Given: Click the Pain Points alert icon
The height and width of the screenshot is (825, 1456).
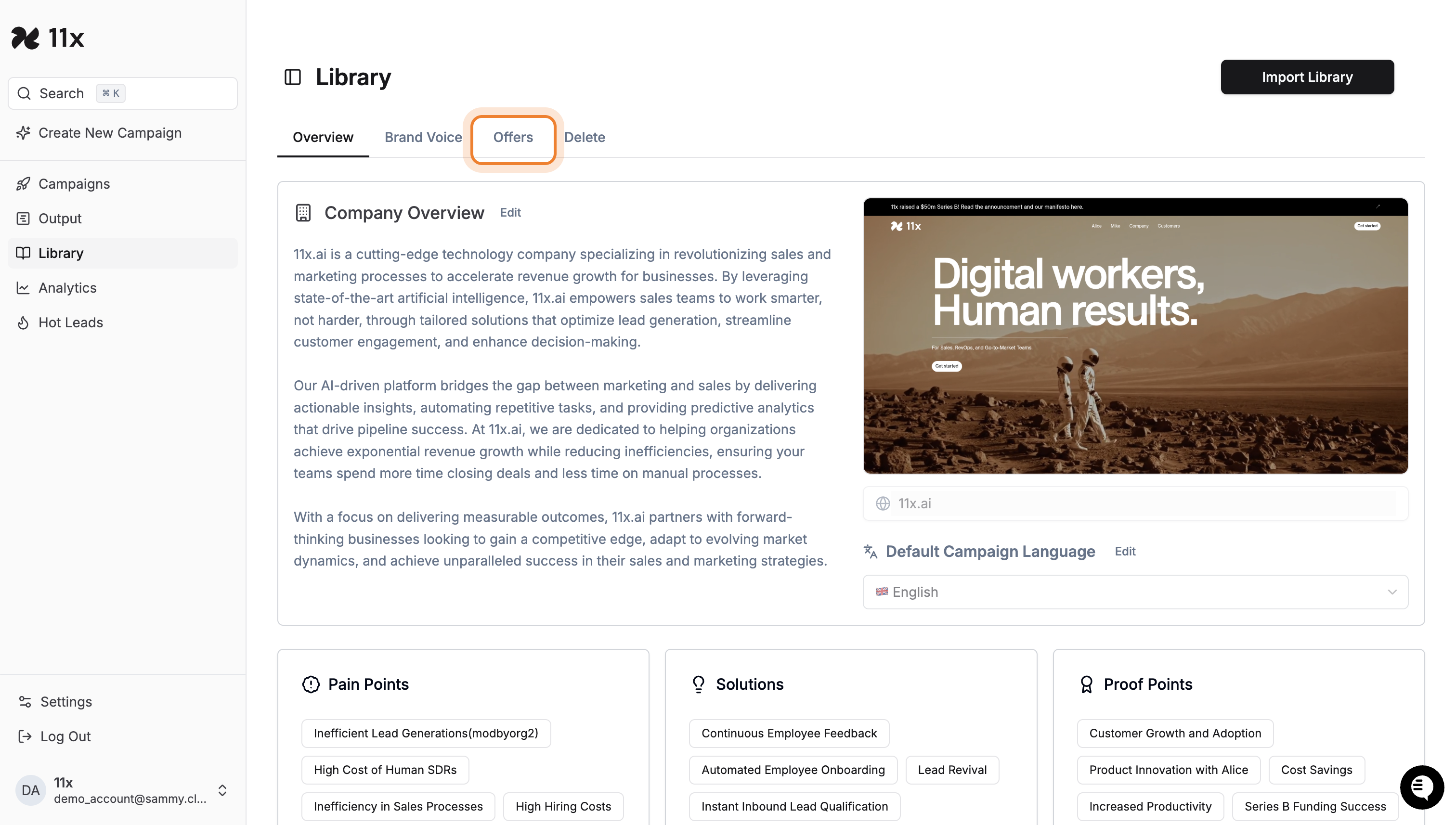Looking at the screenshot, I should click(311, 684).
